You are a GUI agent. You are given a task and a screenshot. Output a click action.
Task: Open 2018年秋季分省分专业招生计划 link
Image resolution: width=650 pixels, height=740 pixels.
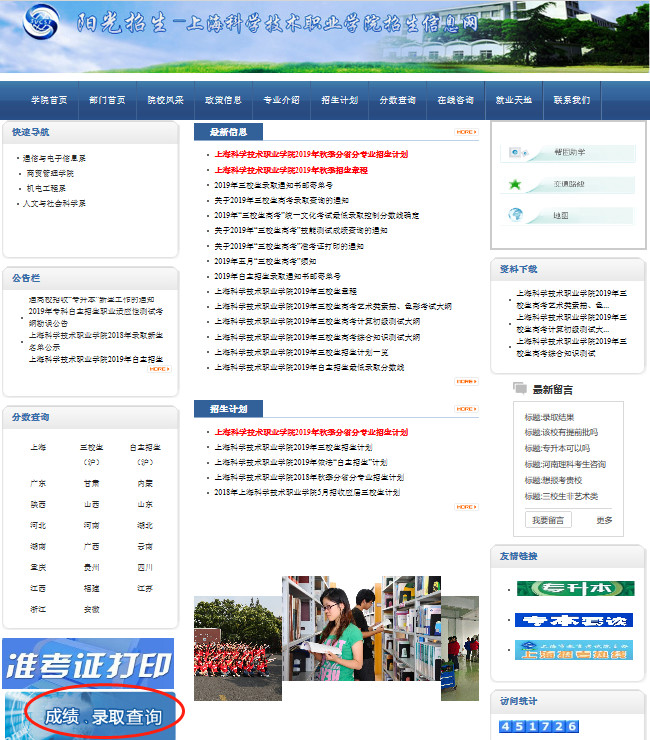click(x=309, y=477)
